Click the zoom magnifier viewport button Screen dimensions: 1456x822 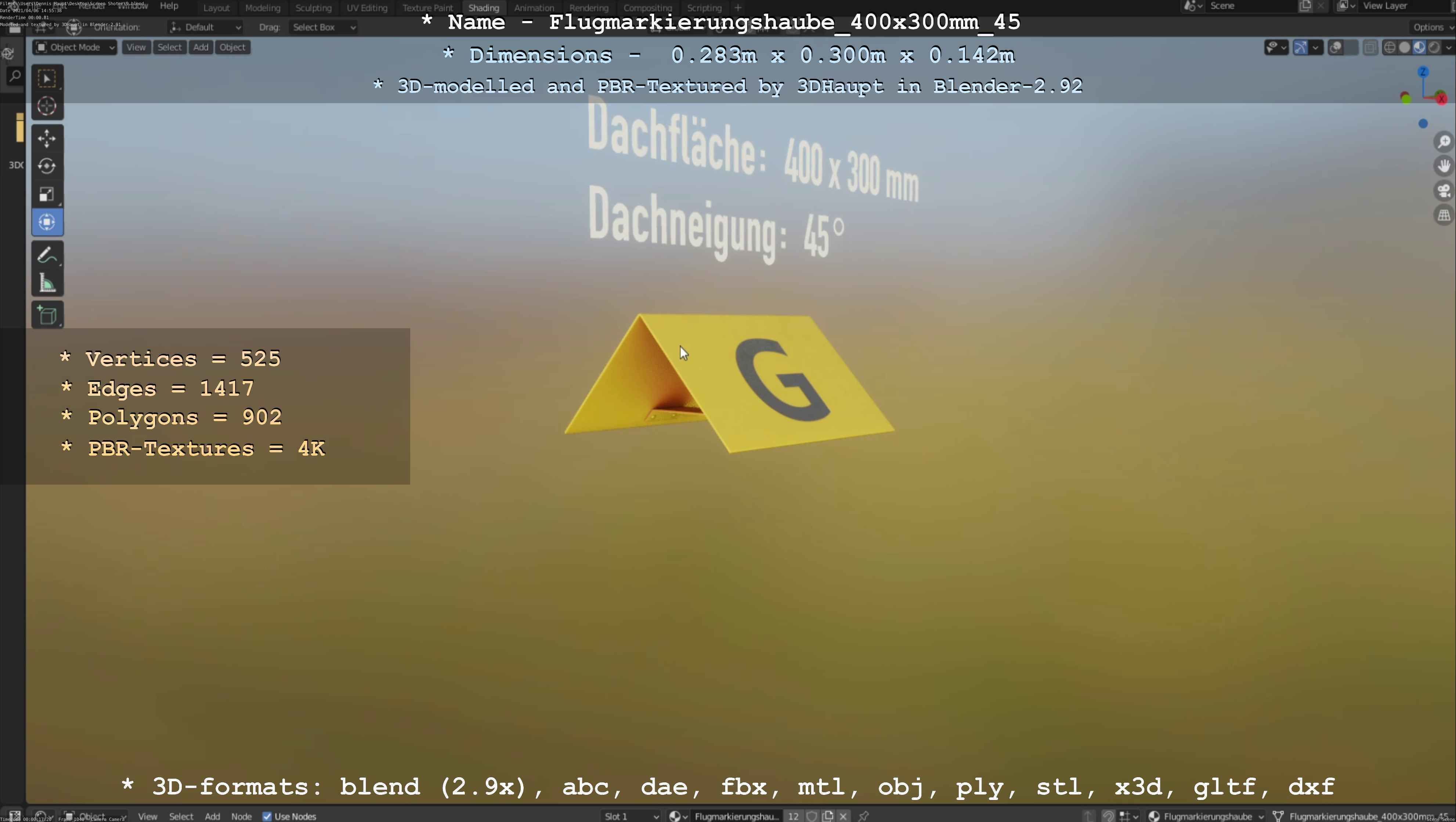pos(1444,141)
